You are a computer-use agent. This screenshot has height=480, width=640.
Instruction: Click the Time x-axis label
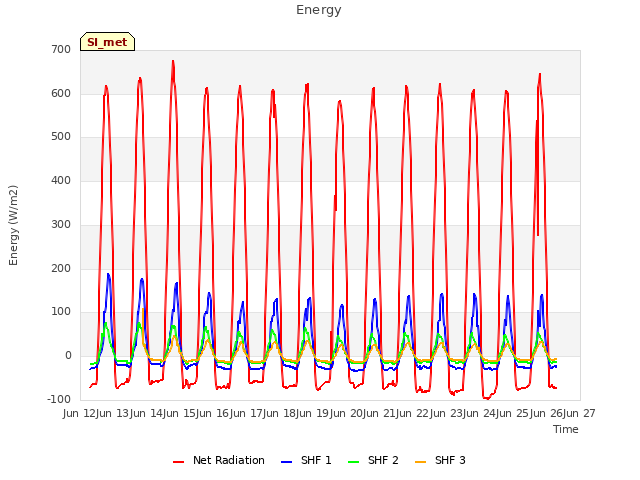pos(566,429)
